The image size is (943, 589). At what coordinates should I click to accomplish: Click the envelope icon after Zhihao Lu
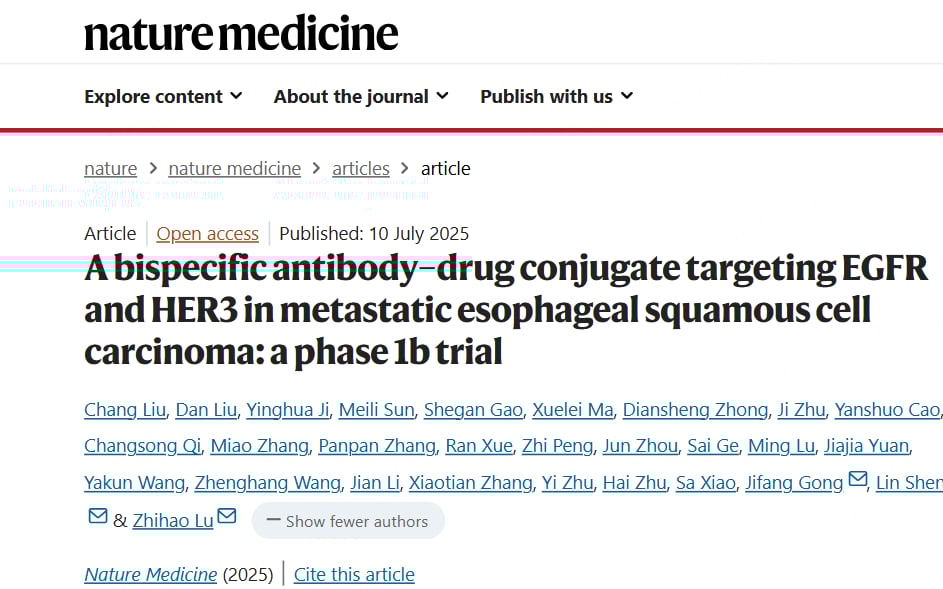tap(227, 517)
